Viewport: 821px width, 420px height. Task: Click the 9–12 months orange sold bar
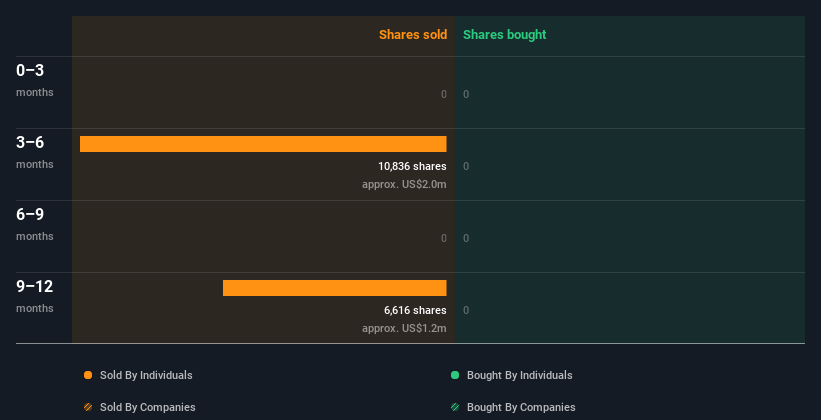334,288
